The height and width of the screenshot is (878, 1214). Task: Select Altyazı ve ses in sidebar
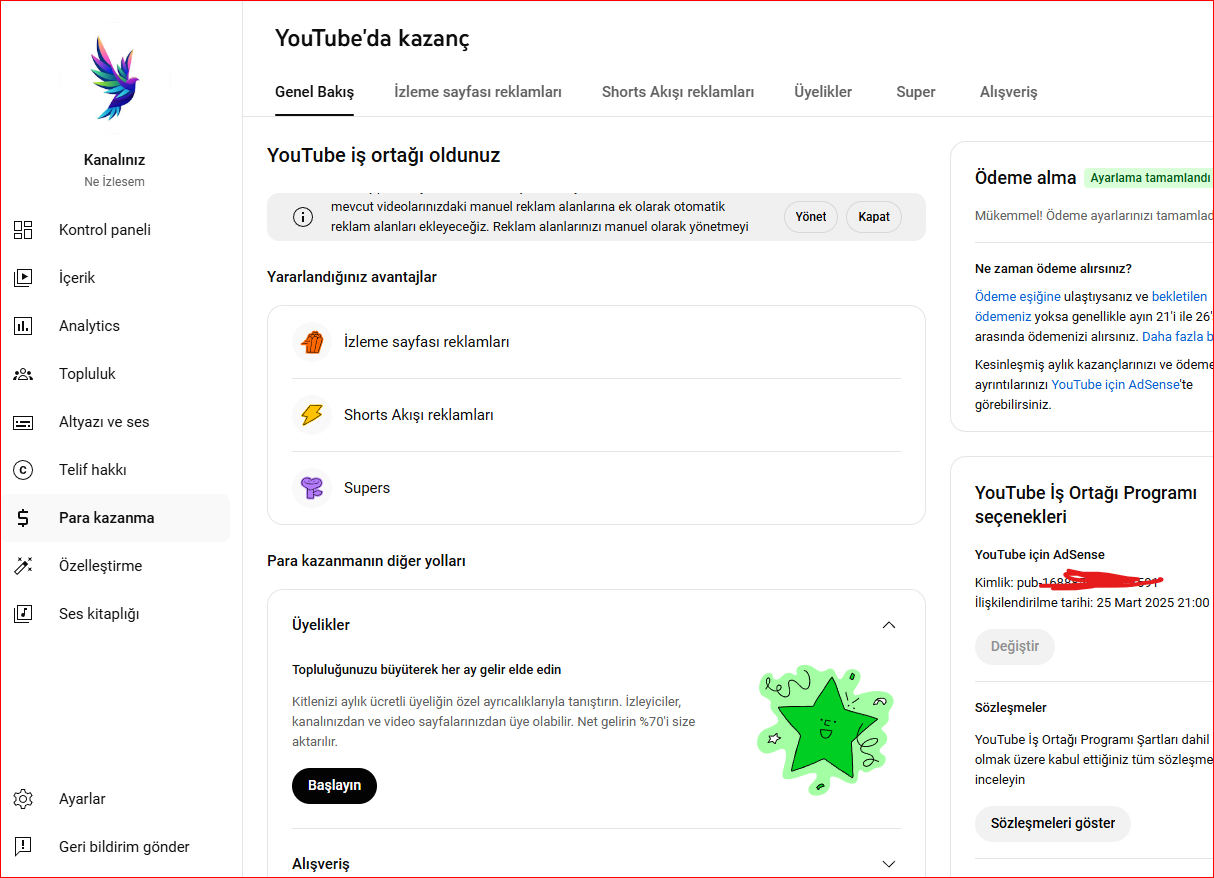click(115, 422)
